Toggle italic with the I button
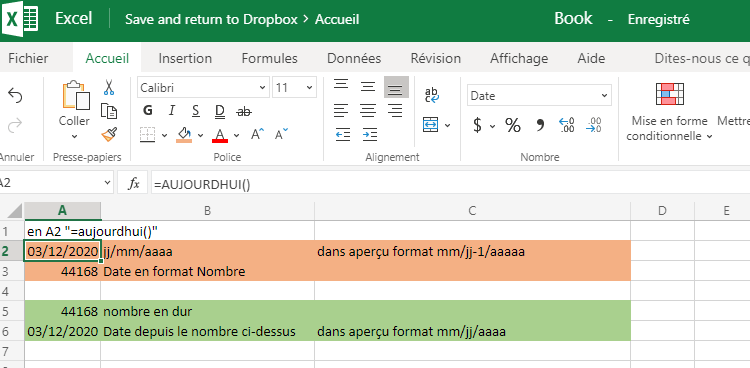The width and height of the screenshot is (750, 368). click(x=172, y=111)
